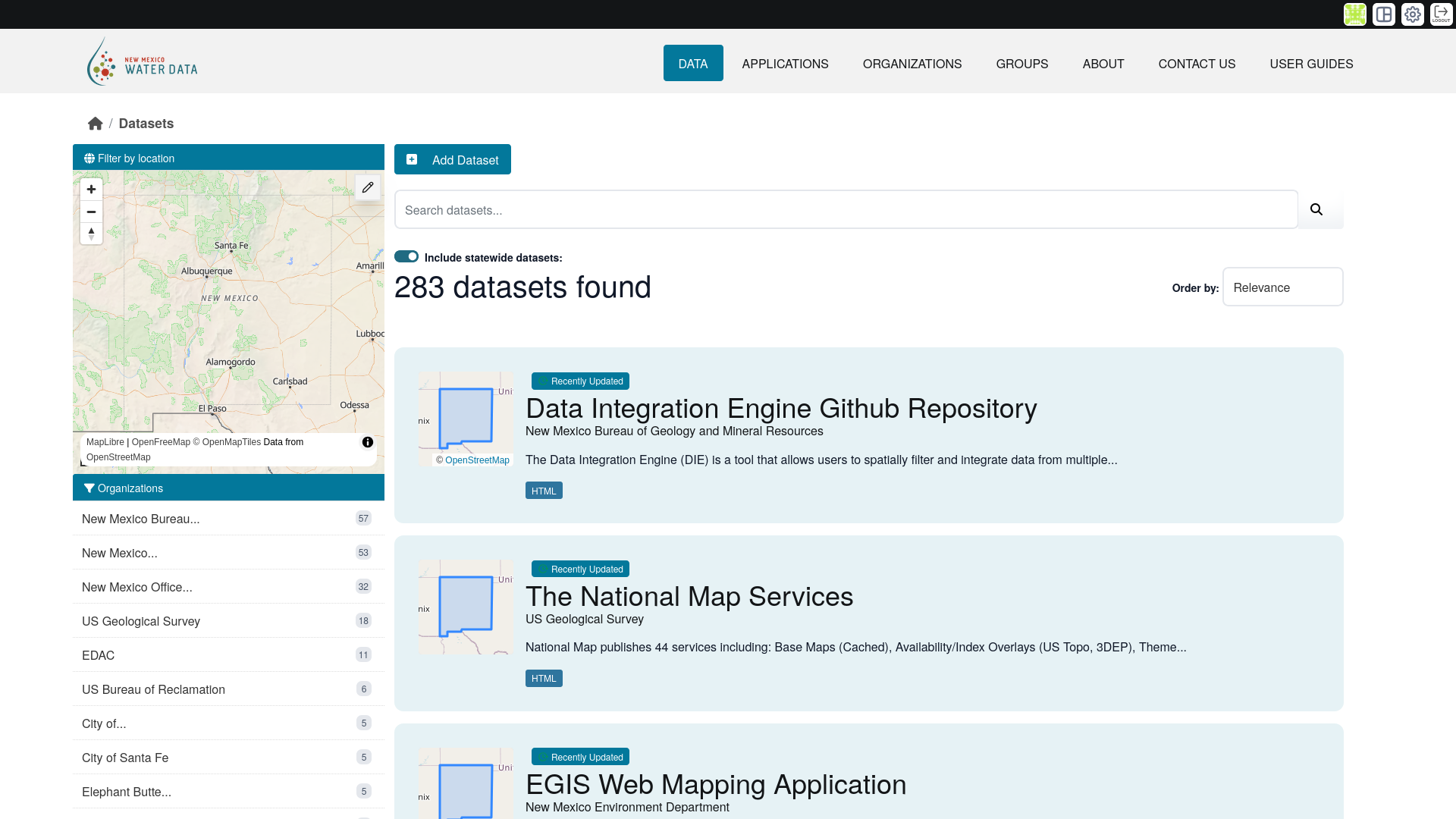Viewport: 1456px width, 819px height.
Task: Click National Map Services map thumbnail
Action: point(466,607)
